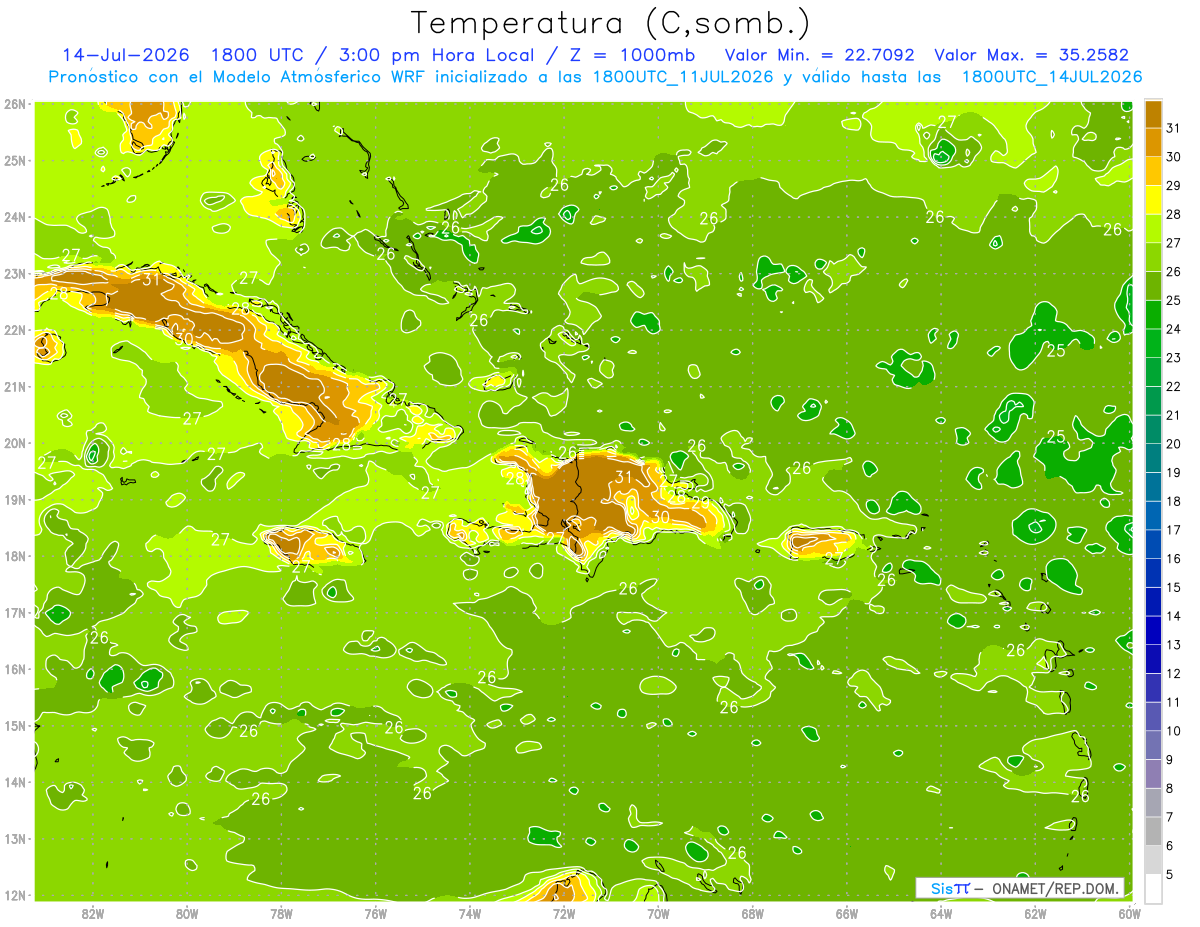Click the '70W' longitude axis label
The image size is (1200, 927).
tap(658, 913)
